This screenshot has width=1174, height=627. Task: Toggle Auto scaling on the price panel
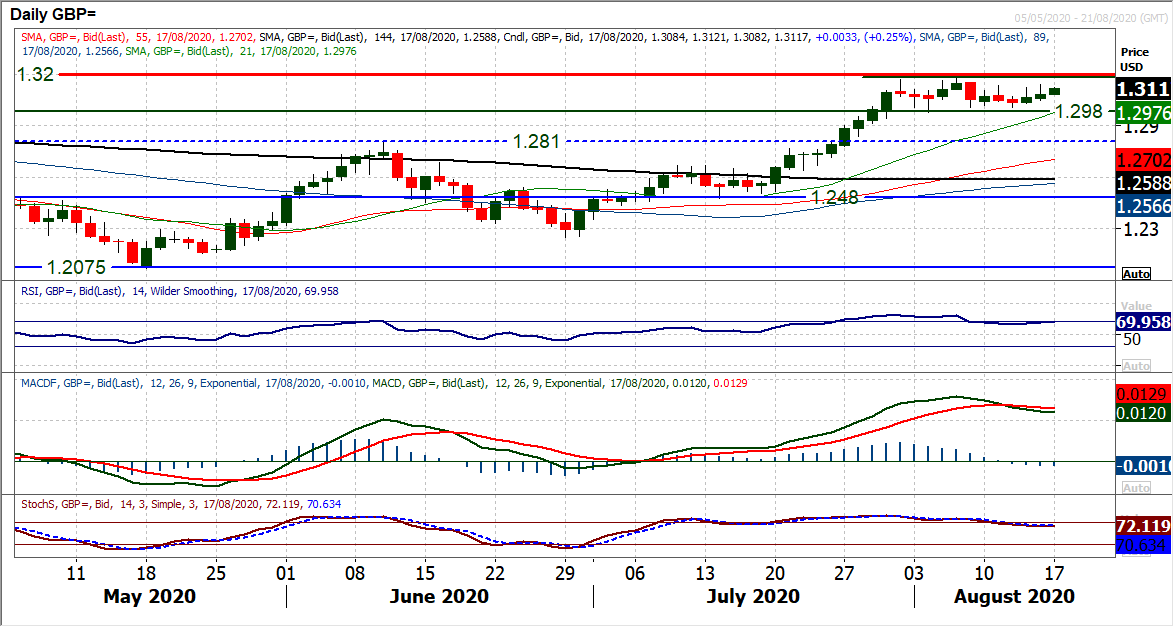click(1136, 274)
